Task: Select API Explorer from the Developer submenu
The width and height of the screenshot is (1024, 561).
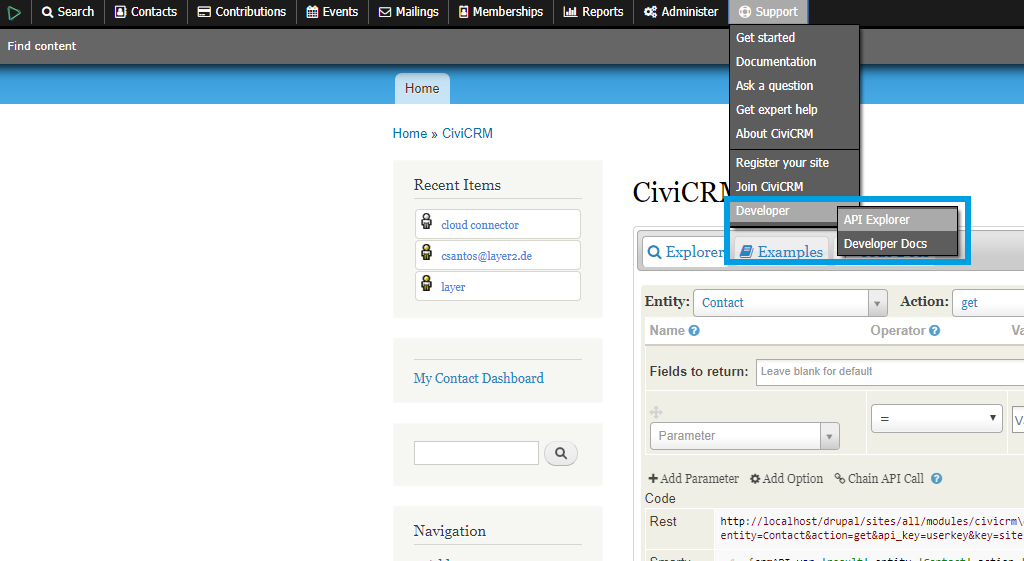Action: (x=876, y=220)
